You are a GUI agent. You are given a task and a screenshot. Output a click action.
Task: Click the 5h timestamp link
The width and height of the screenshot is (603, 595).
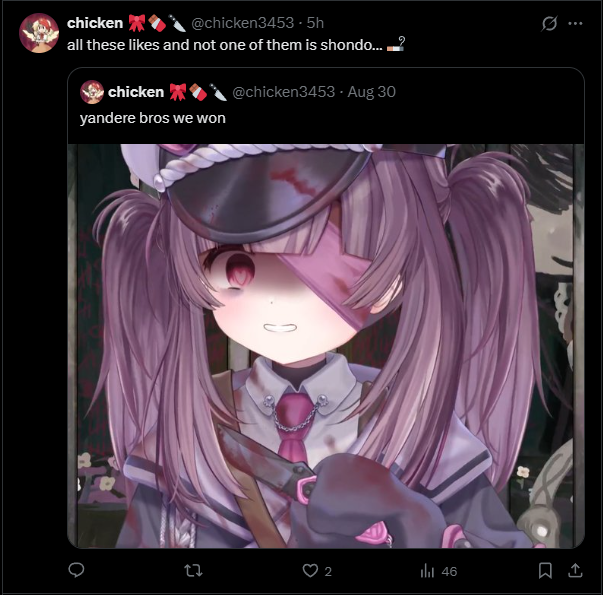coord(315,23)
